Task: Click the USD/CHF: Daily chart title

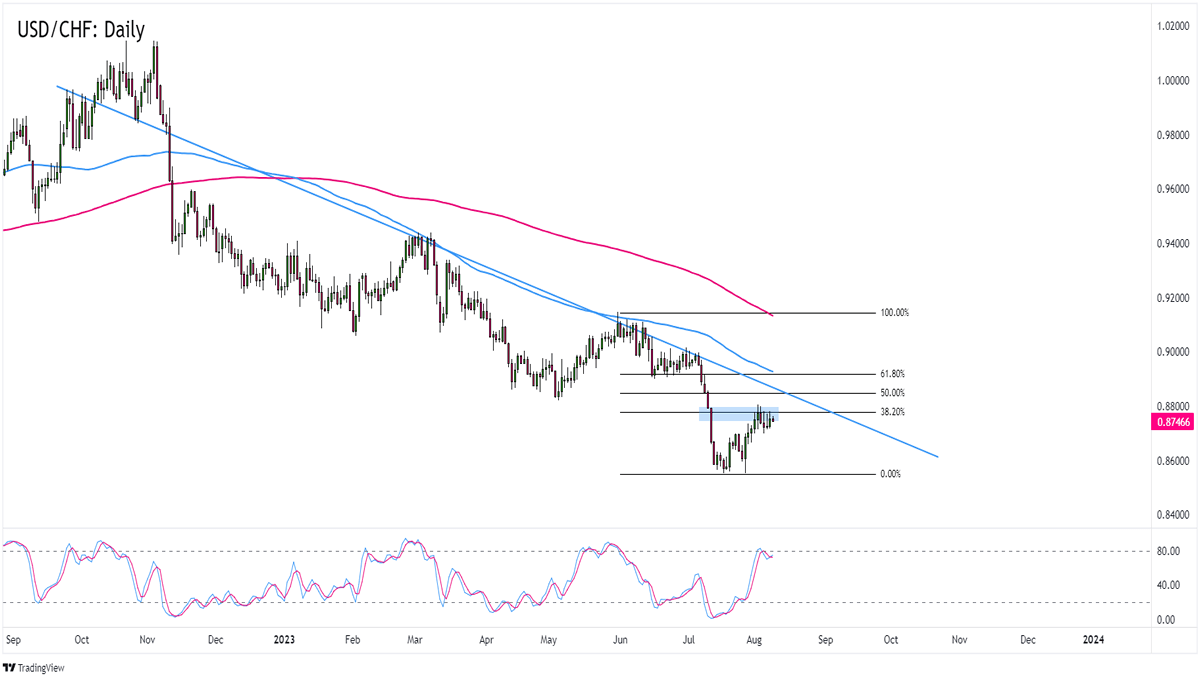Action: [80, 29]
